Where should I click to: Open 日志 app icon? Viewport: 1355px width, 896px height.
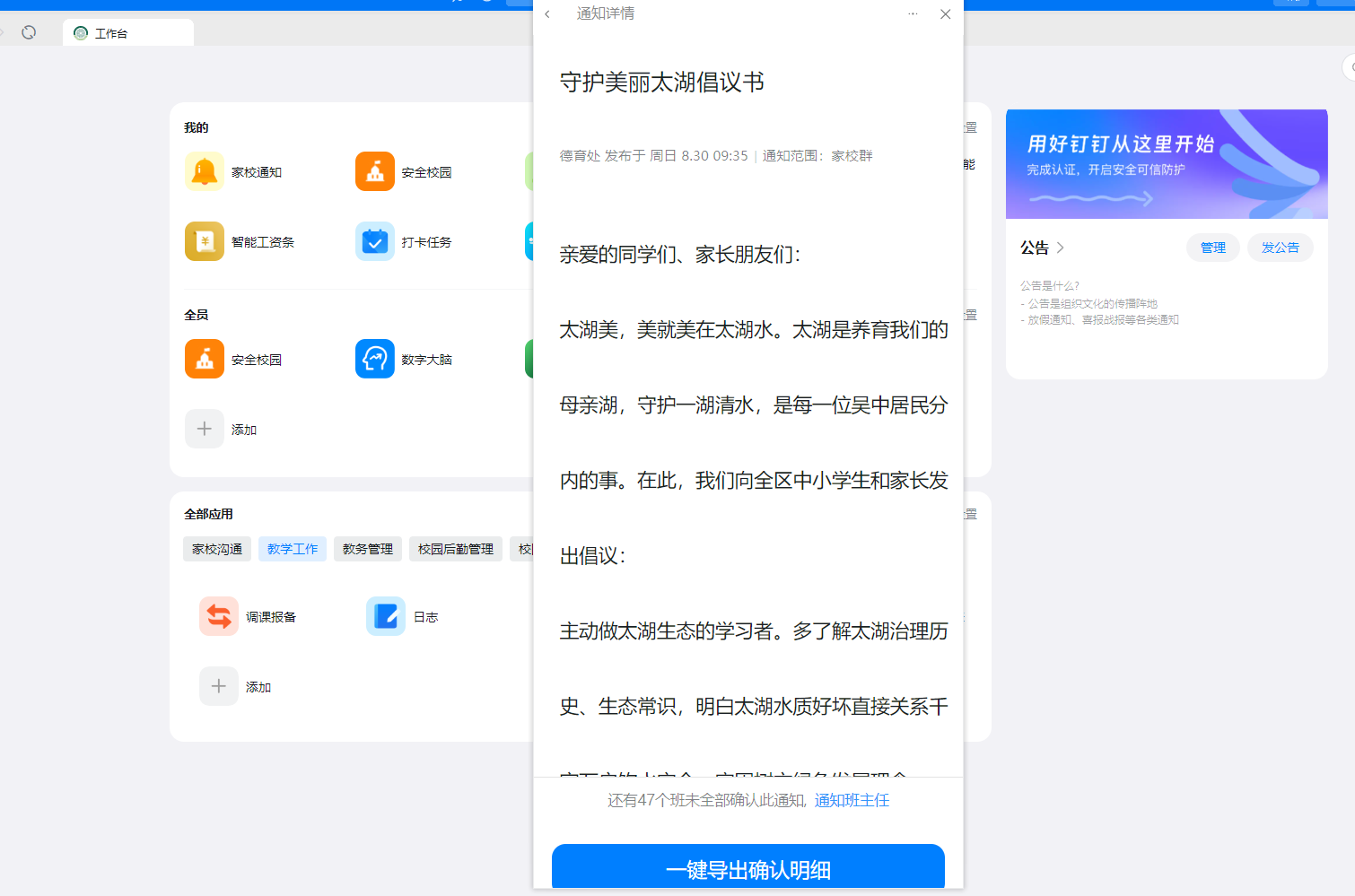(x=386, y=616)
